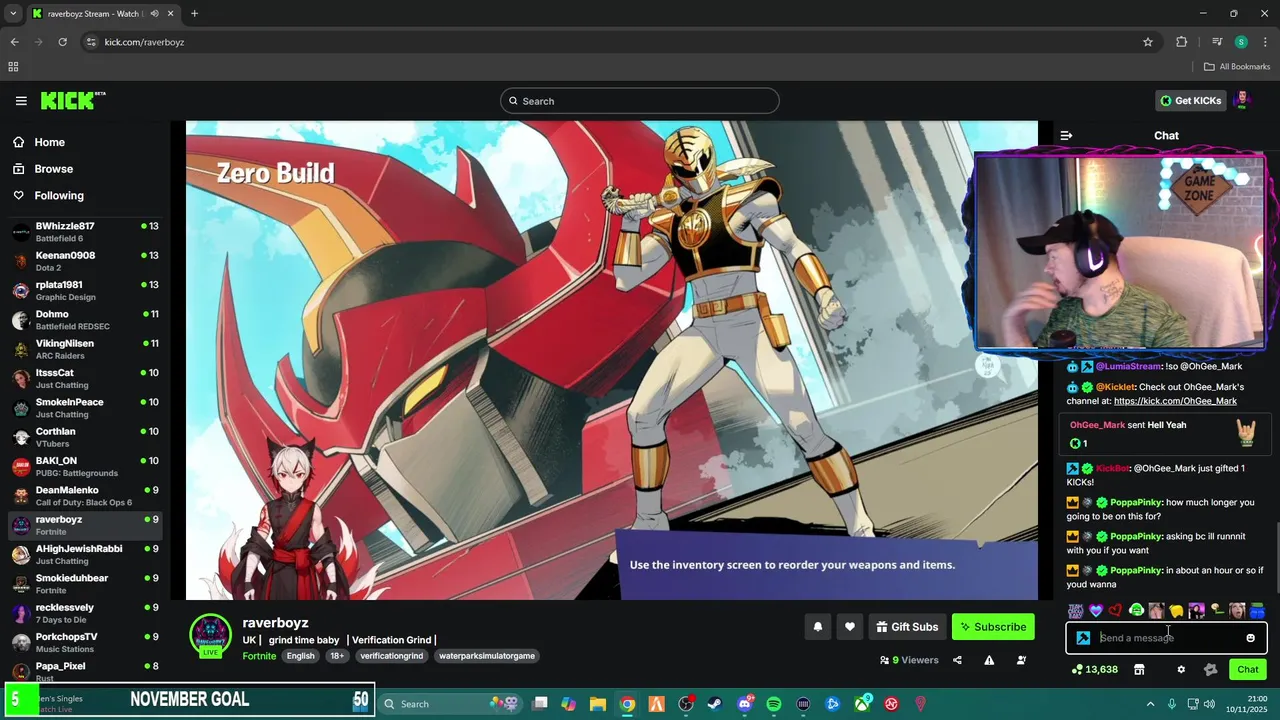
Task: Open BWhizzle817 channel in sidebar
Action: [85, 232]
